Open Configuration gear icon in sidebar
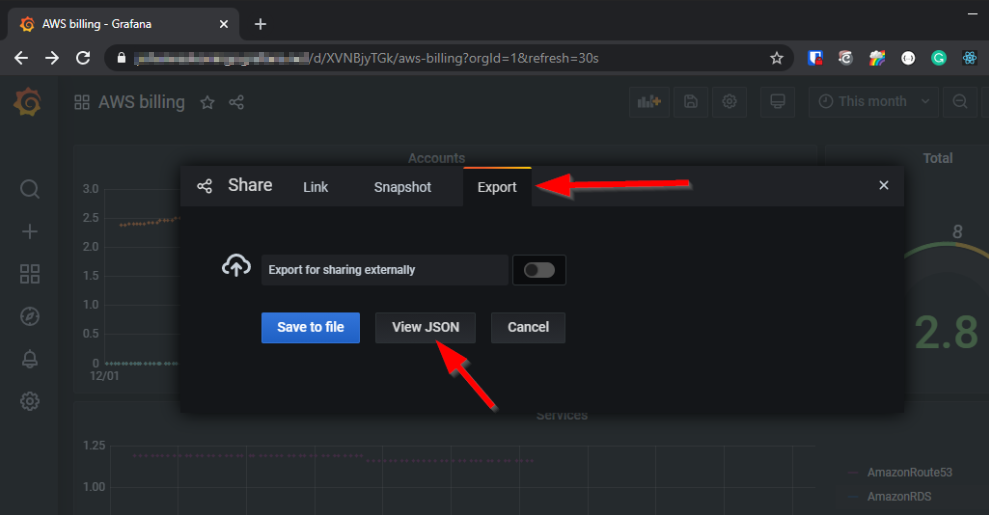Screen dimensions: 989x515 (30, 401)
